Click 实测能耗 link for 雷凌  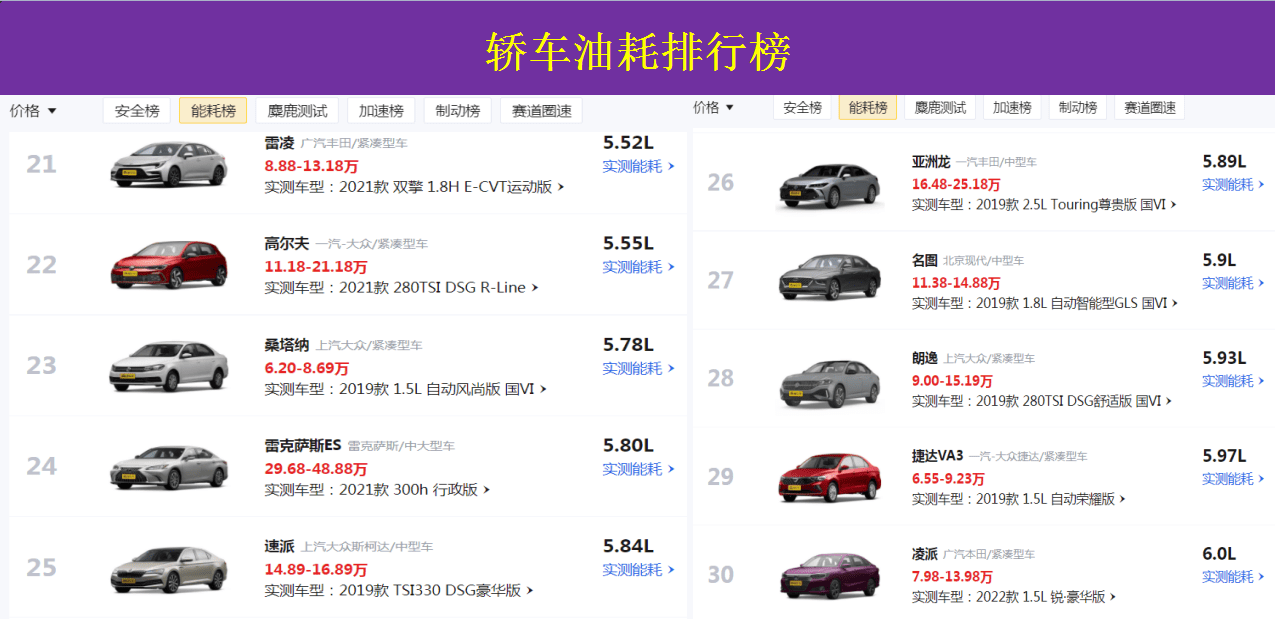638,167
